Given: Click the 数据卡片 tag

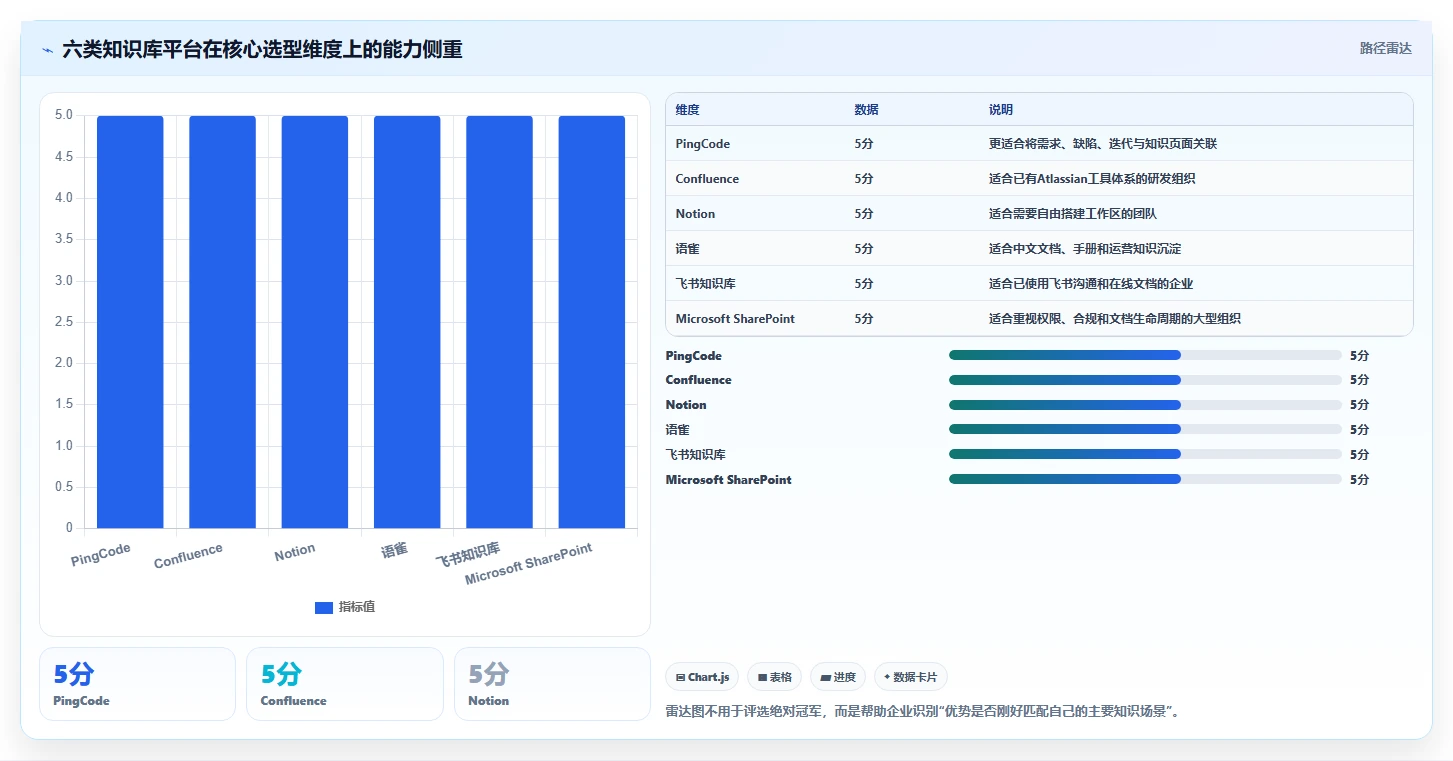Looking at the screenshot, I should coord(910,677).
